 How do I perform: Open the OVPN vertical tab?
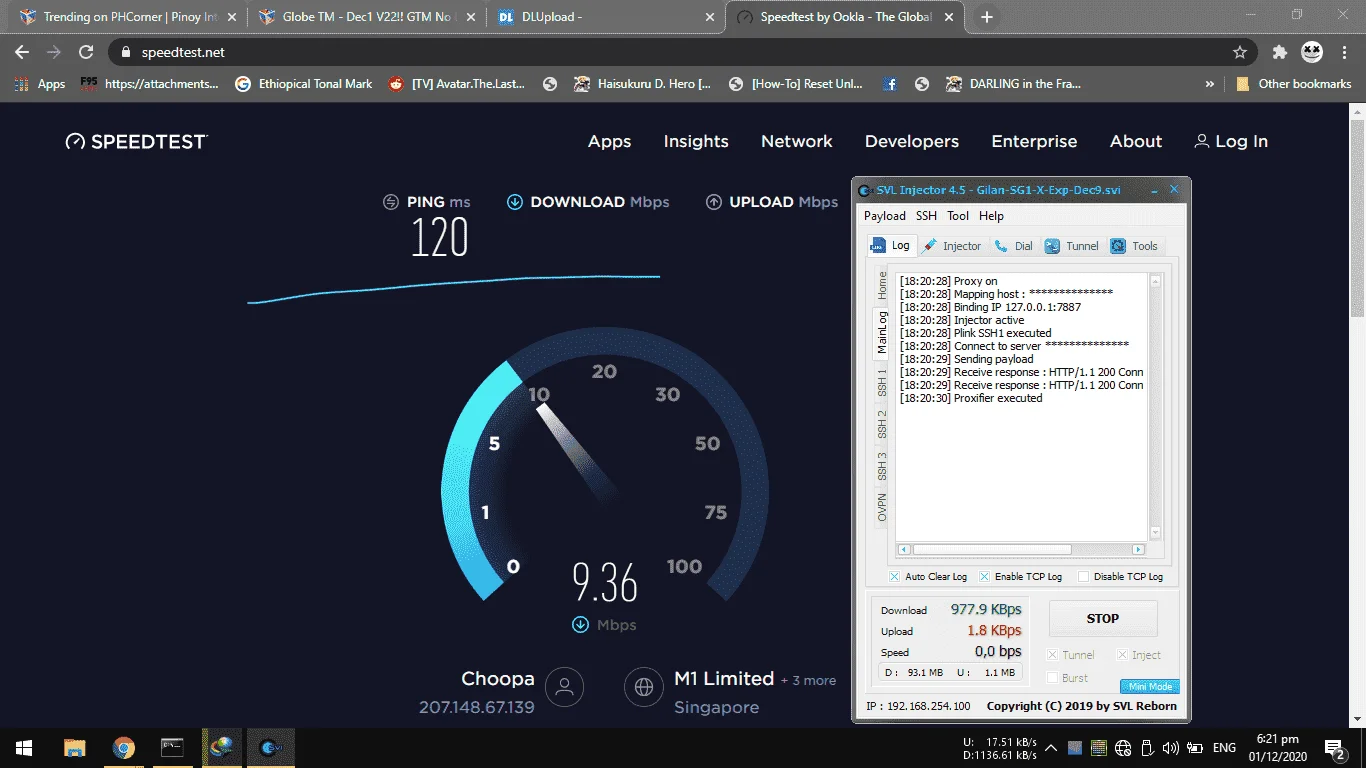click(882, 507)
